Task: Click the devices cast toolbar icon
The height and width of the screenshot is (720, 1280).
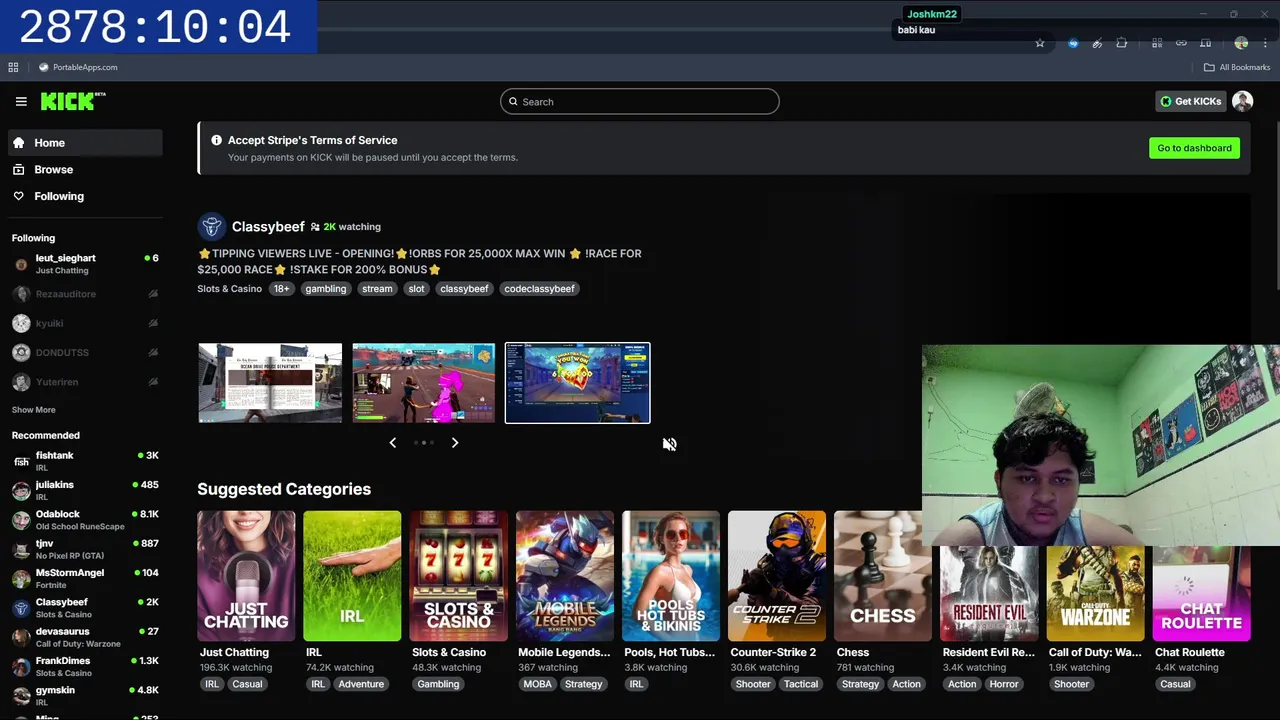Action: (x=1205, y=43)
